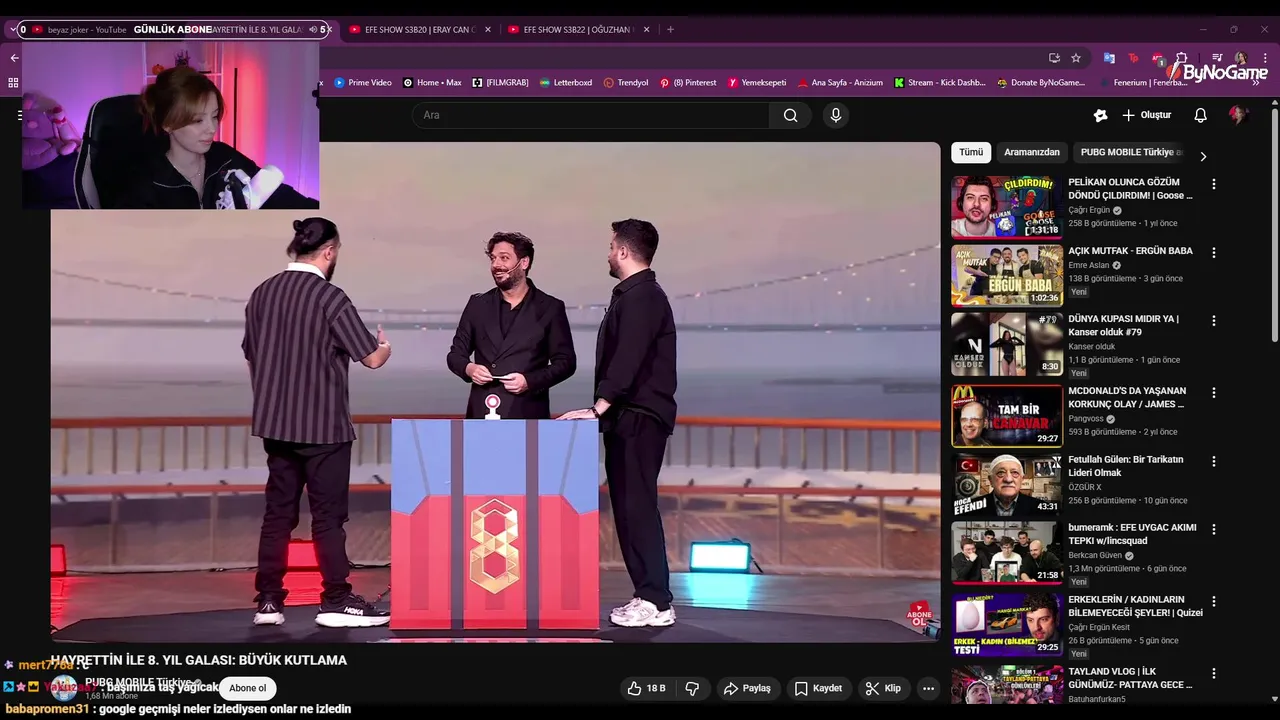Open [FILMGRAB] bookmark
The height and width of the screenshot is (720, 1280).
pyautogui.click(x=500, y=83)
